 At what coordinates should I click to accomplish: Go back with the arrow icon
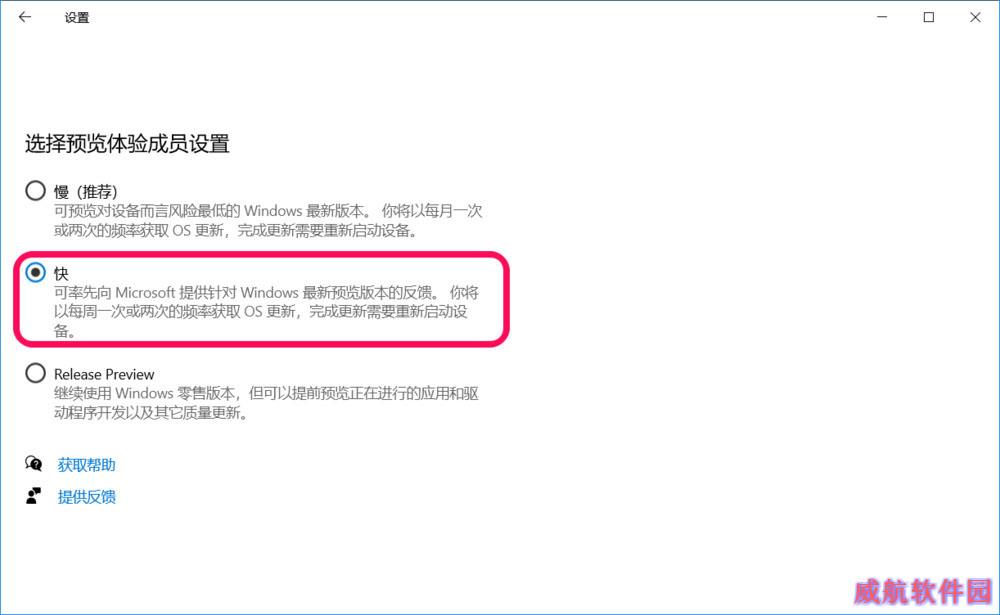tap(25, 17)
